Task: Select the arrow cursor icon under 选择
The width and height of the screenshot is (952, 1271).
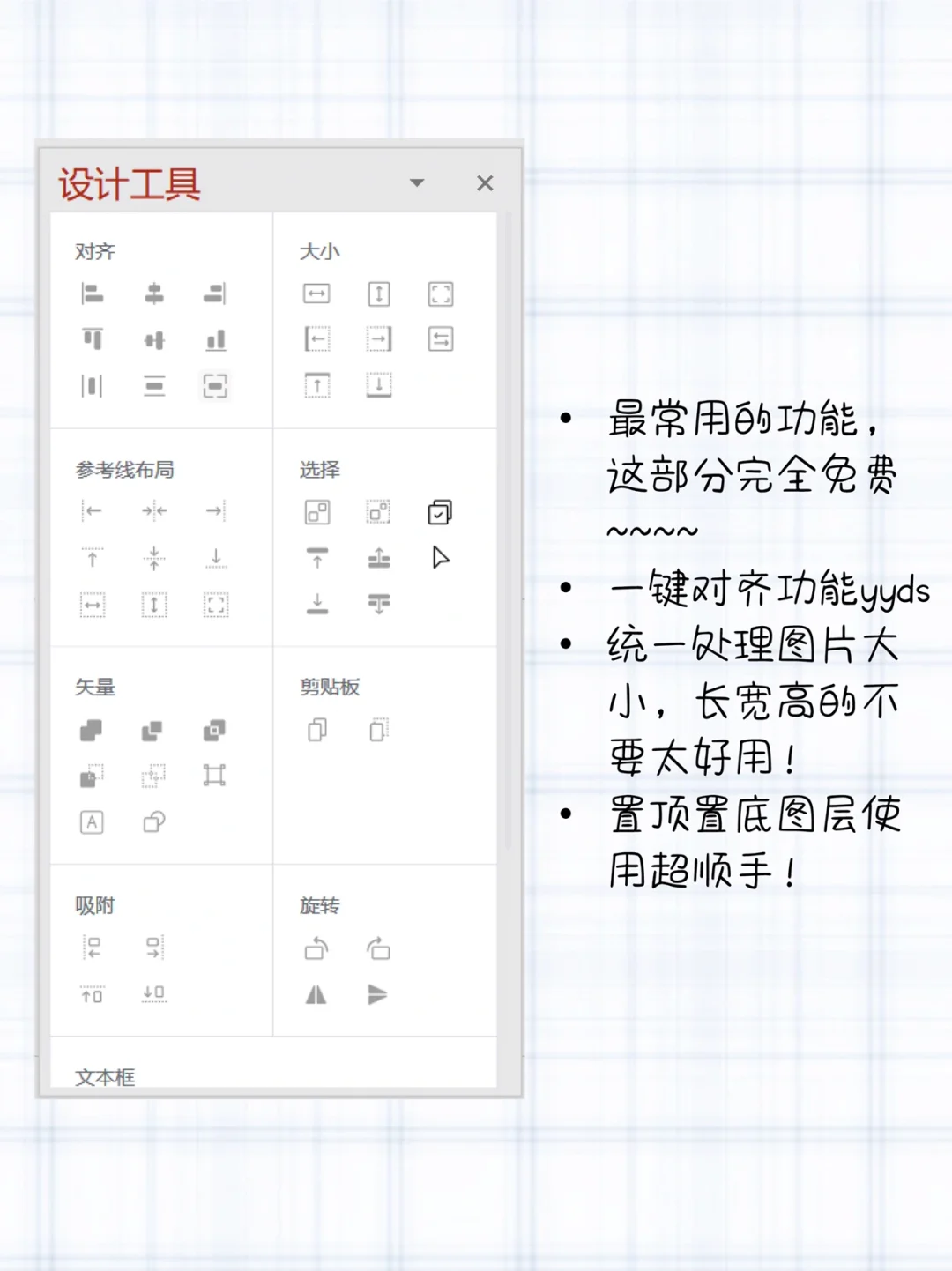Action: [x=441, y=558]
